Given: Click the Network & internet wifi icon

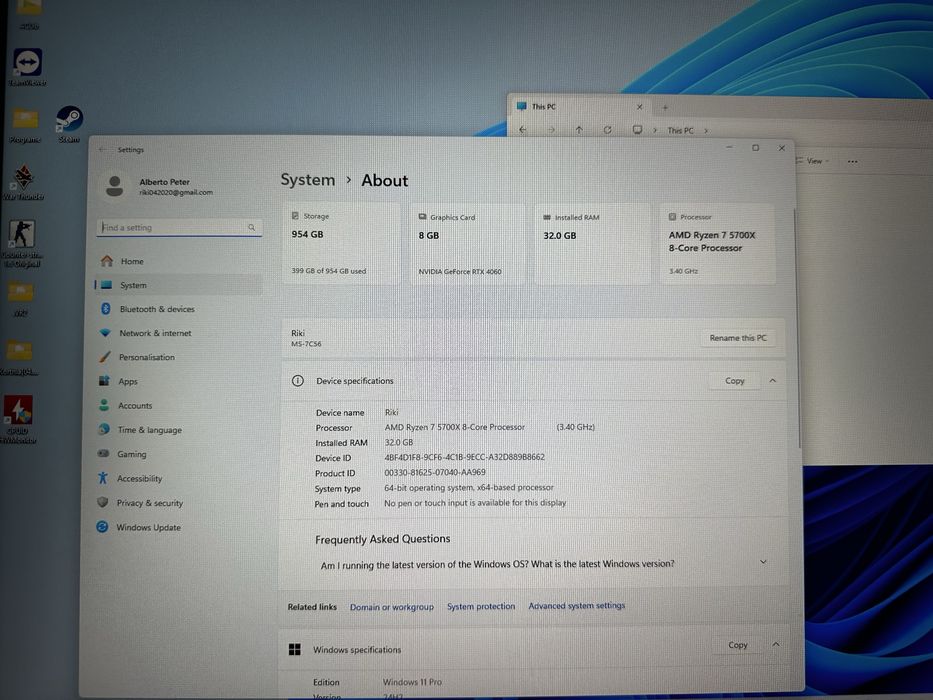Looking at the screenshot, I should pyautogui.click(x=105, y=333).
